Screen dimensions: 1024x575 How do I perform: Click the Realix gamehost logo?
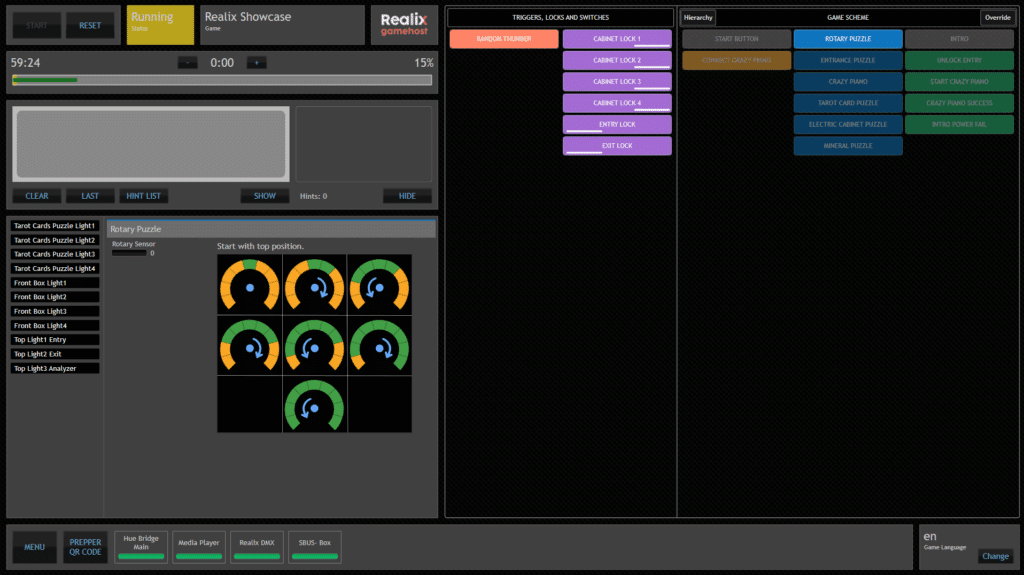(x=404, y=25)
